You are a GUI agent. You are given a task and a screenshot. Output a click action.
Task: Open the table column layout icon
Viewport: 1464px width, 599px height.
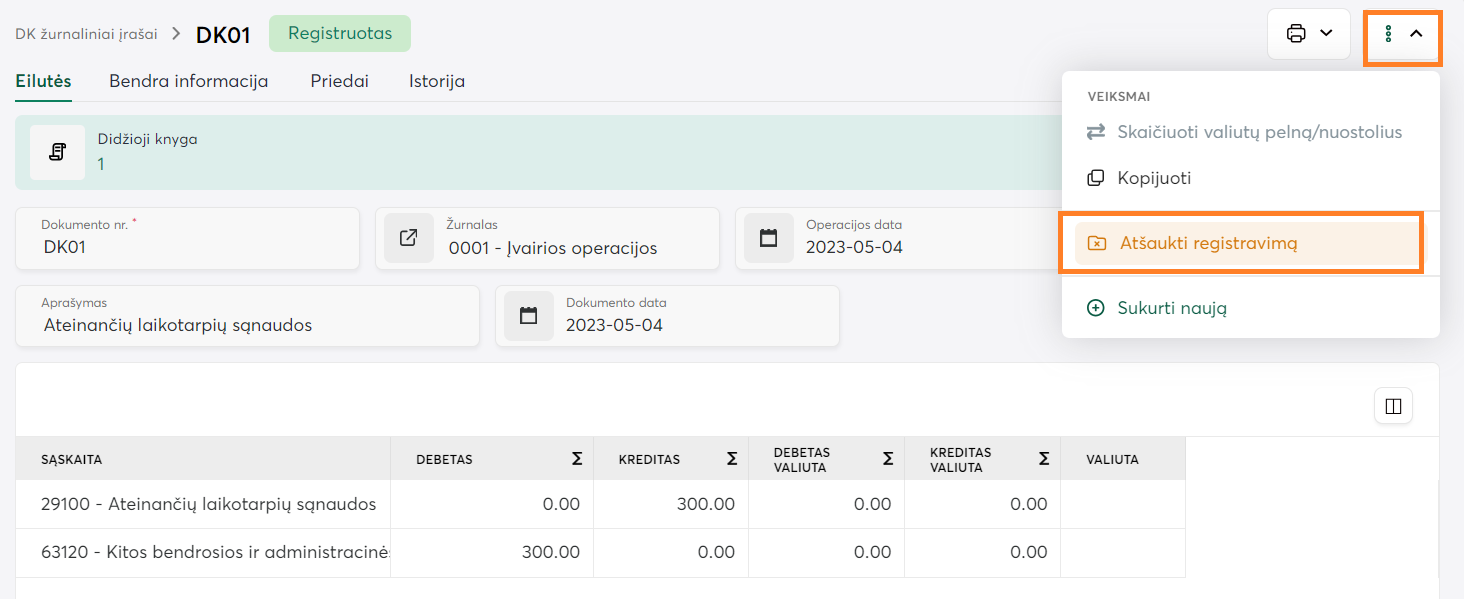pos(1393,406)
